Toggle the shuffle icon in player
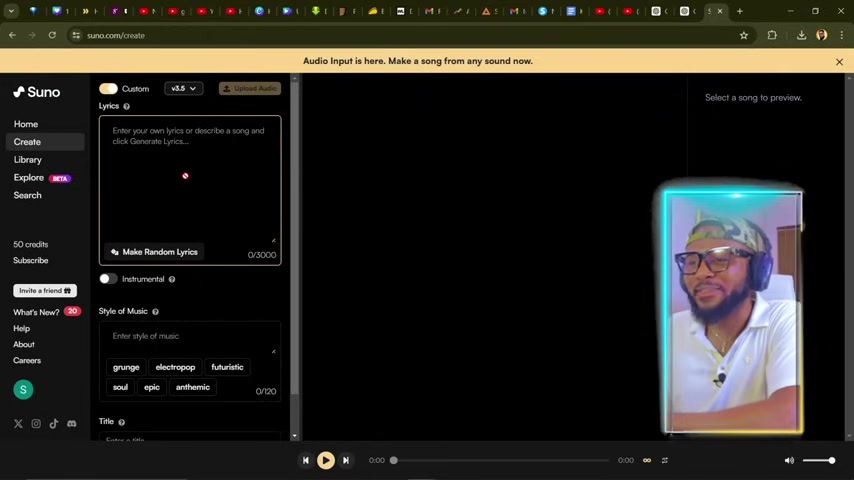Viewport: 854px width, 480px height. coord(665,460)
